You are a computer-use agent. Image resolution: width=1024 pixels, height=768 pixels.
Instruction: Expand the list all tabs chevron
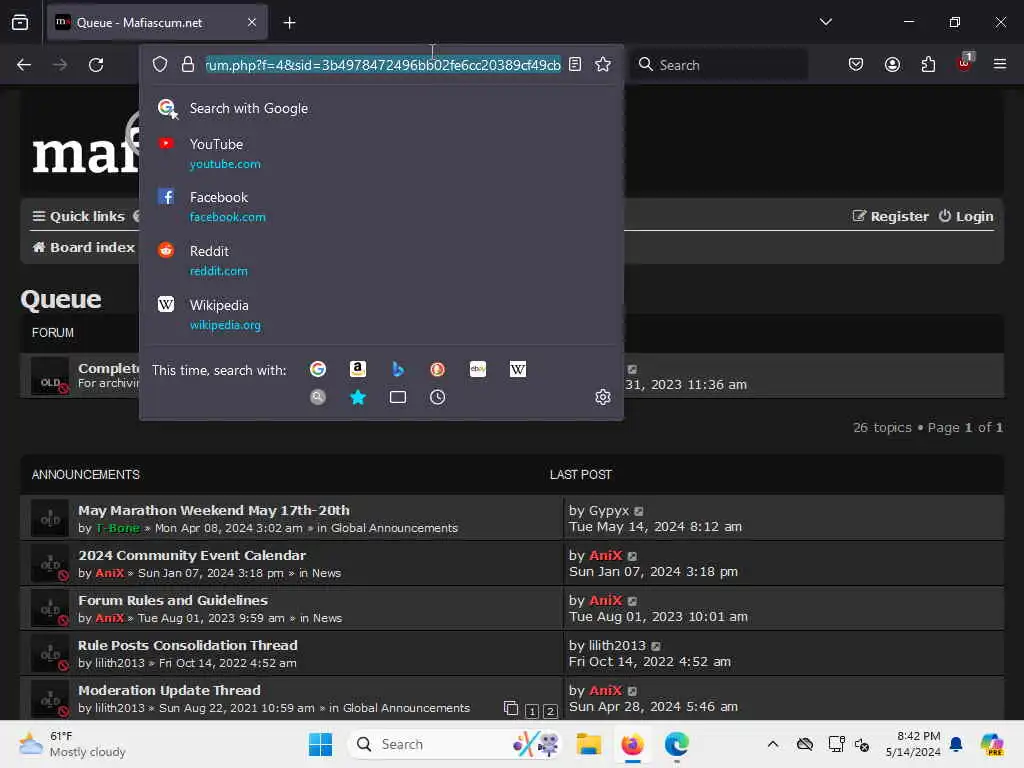point(825,22)
